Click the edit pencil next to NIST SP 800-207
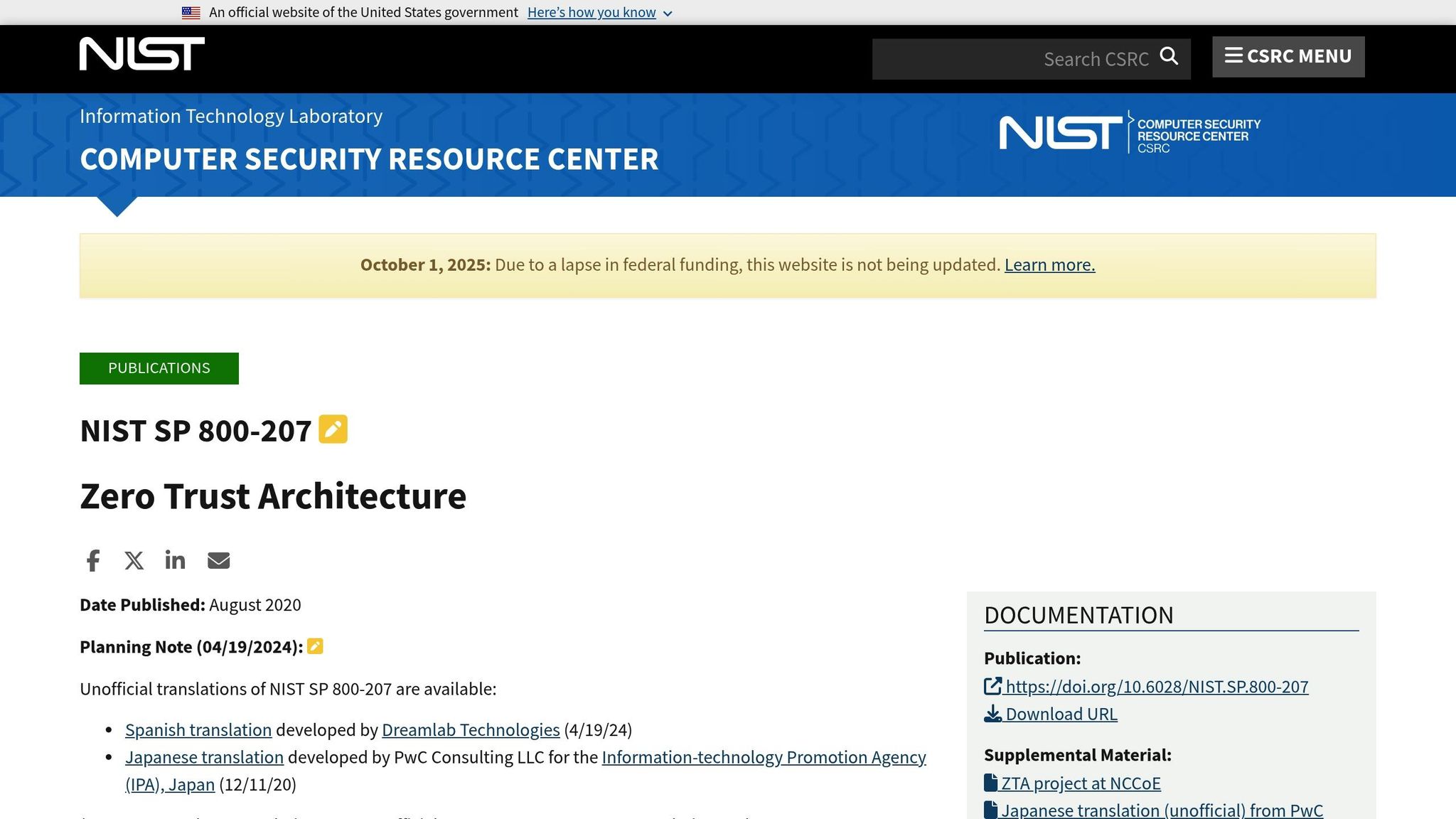 333,429
